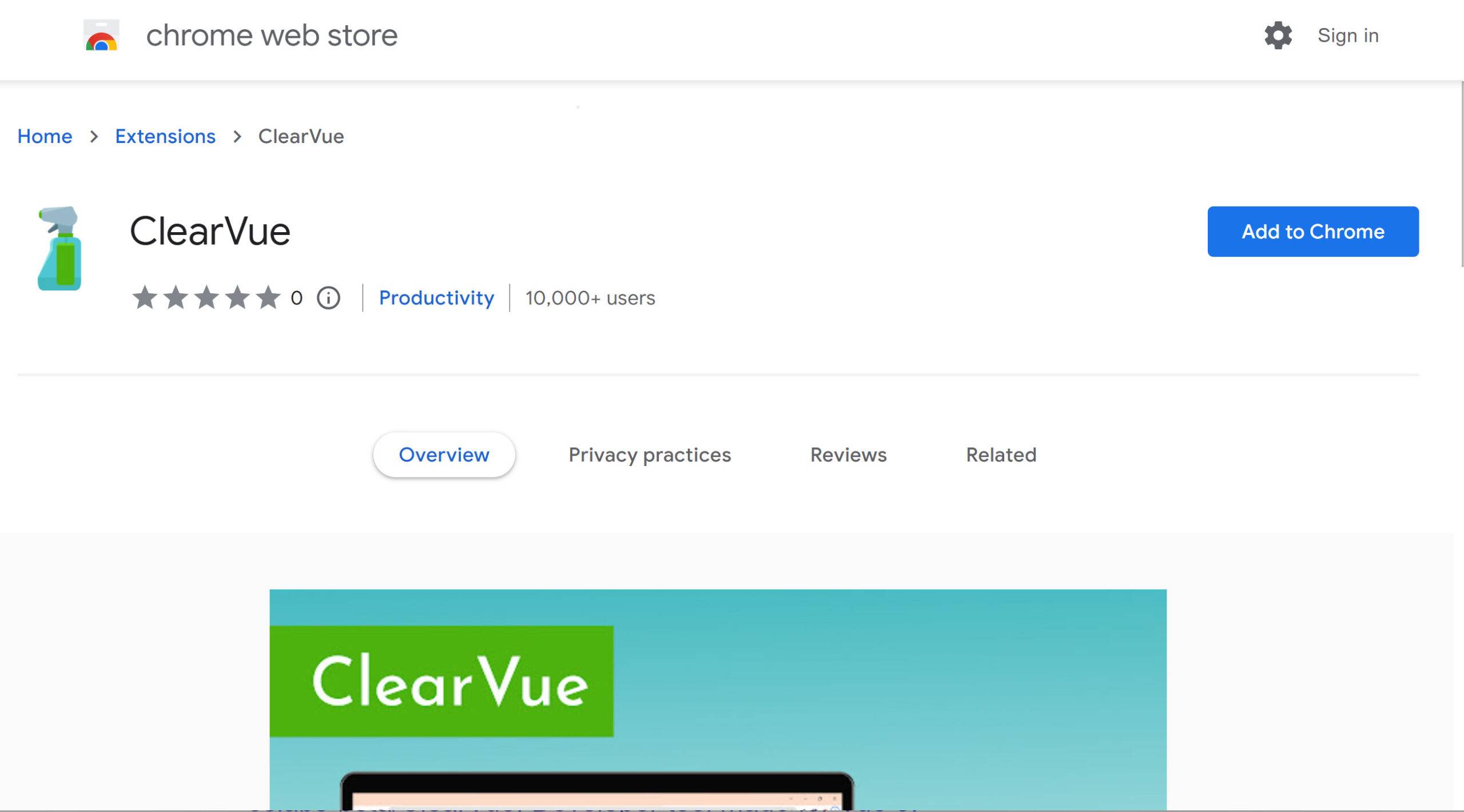1464x812 pixels.
Task: Open the settings gear icon
Action: [1278, 35]
